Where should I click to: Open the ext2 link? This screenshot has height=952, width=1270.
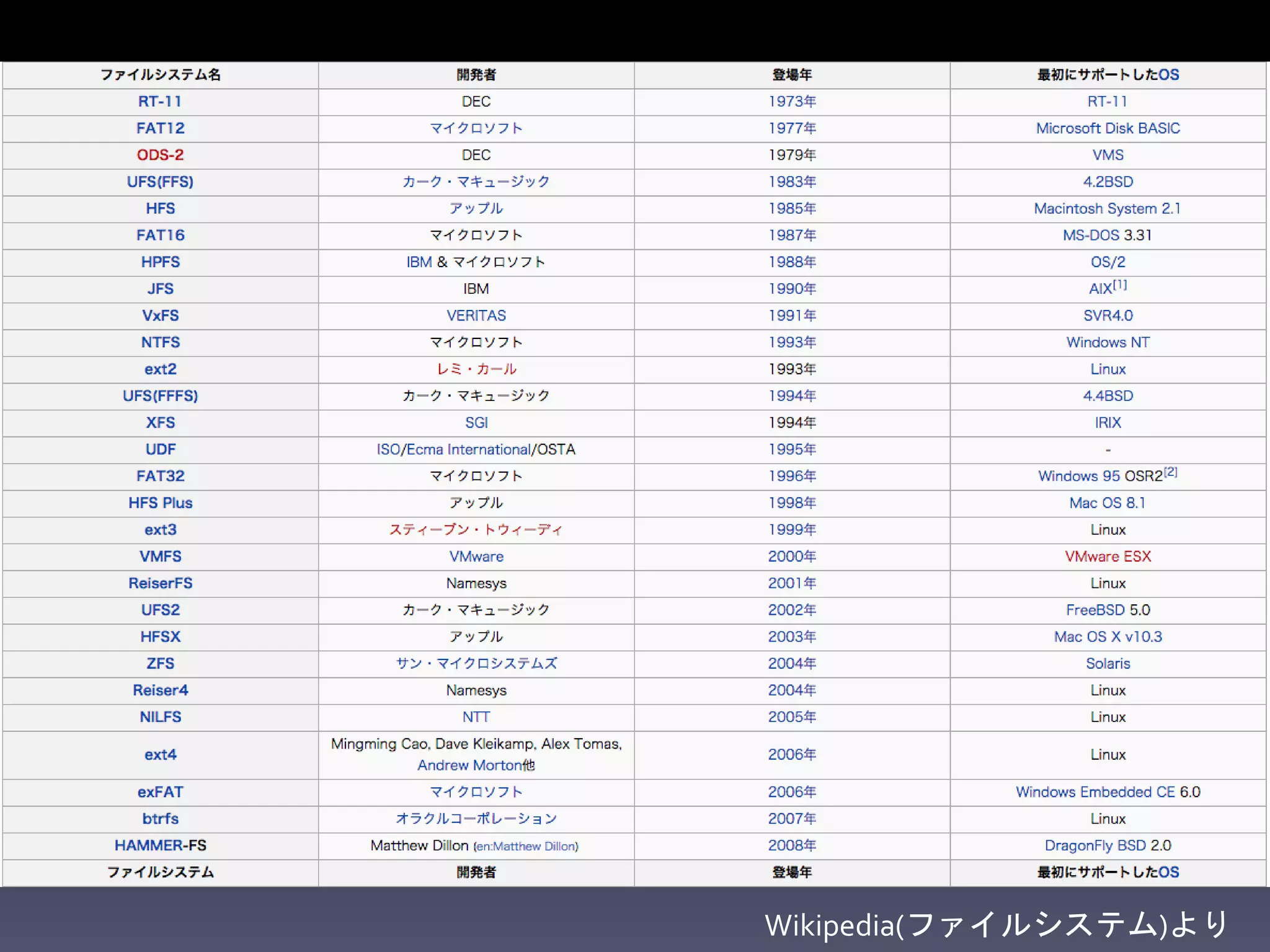coord(160,369)
